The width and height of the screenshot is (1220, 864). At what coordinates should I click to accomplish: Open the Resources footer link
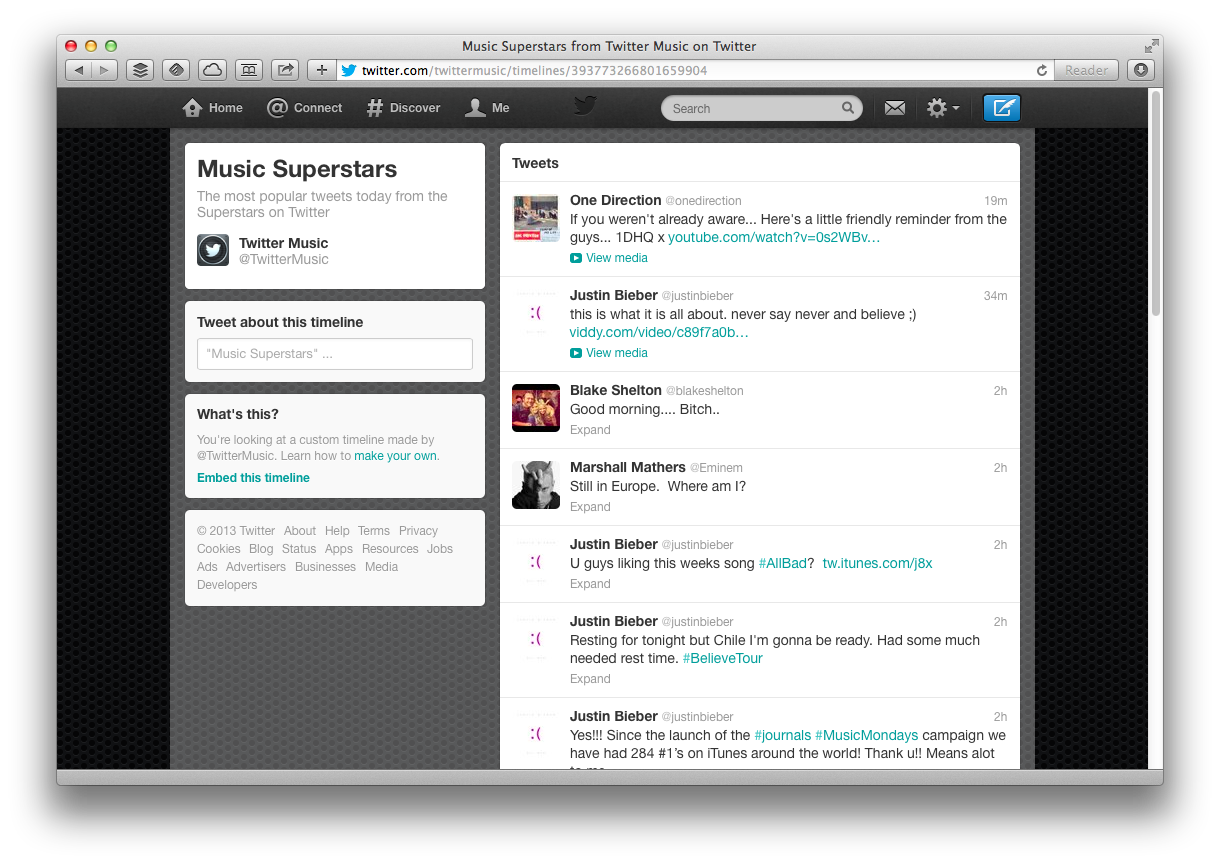(390, 549)
